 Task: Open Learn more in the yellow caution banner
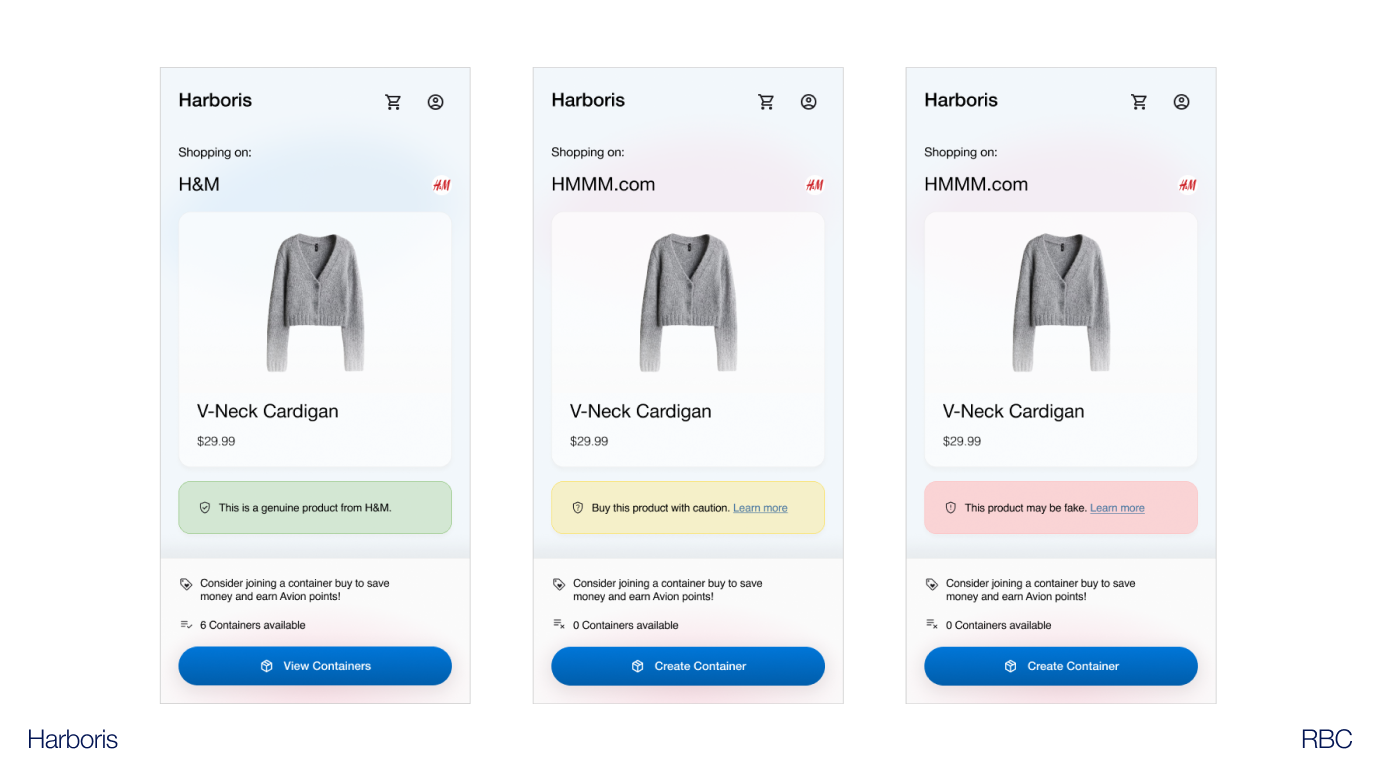click(760, 508)
